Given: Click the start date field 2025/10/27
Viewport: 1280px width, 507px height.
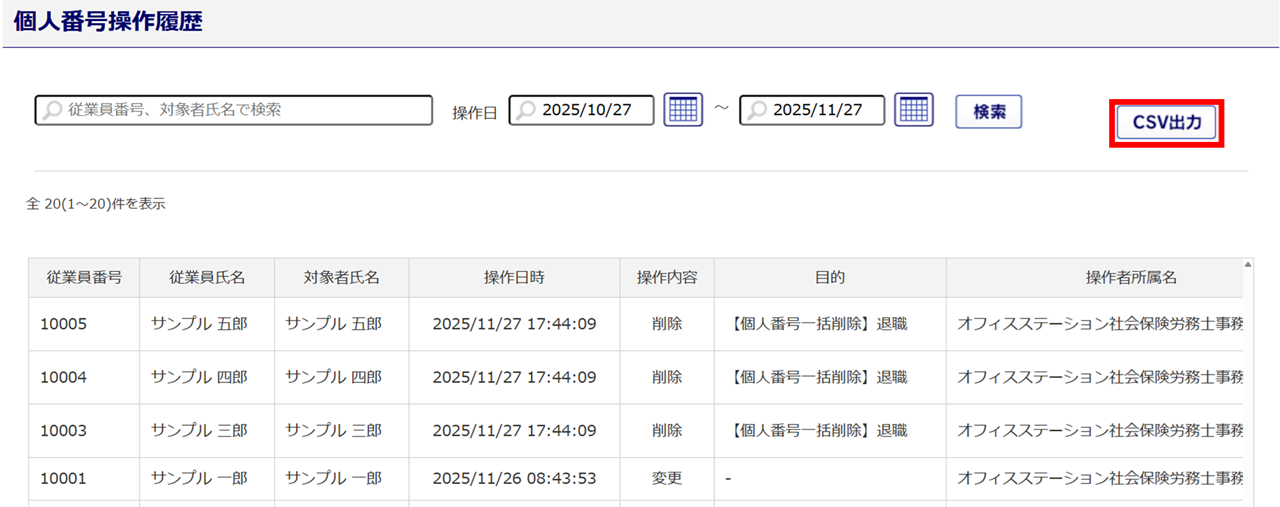Looking at the screenshot, I should (x=590, y=110).
